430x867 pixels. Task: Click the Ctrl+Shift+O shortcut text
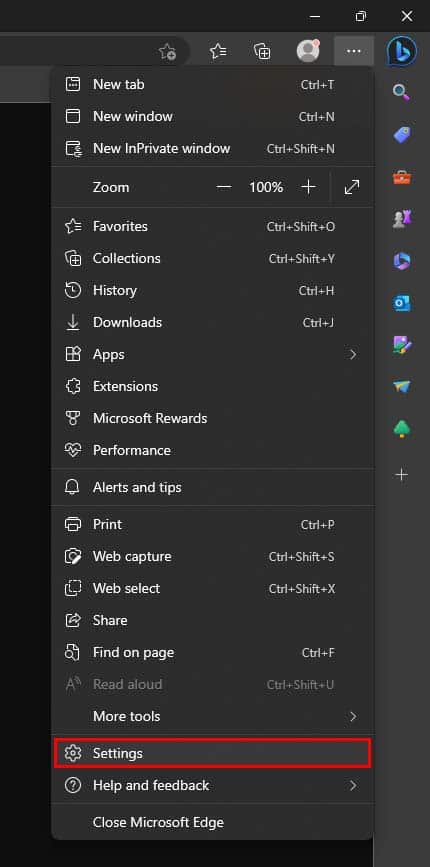[x=301, y=227]
